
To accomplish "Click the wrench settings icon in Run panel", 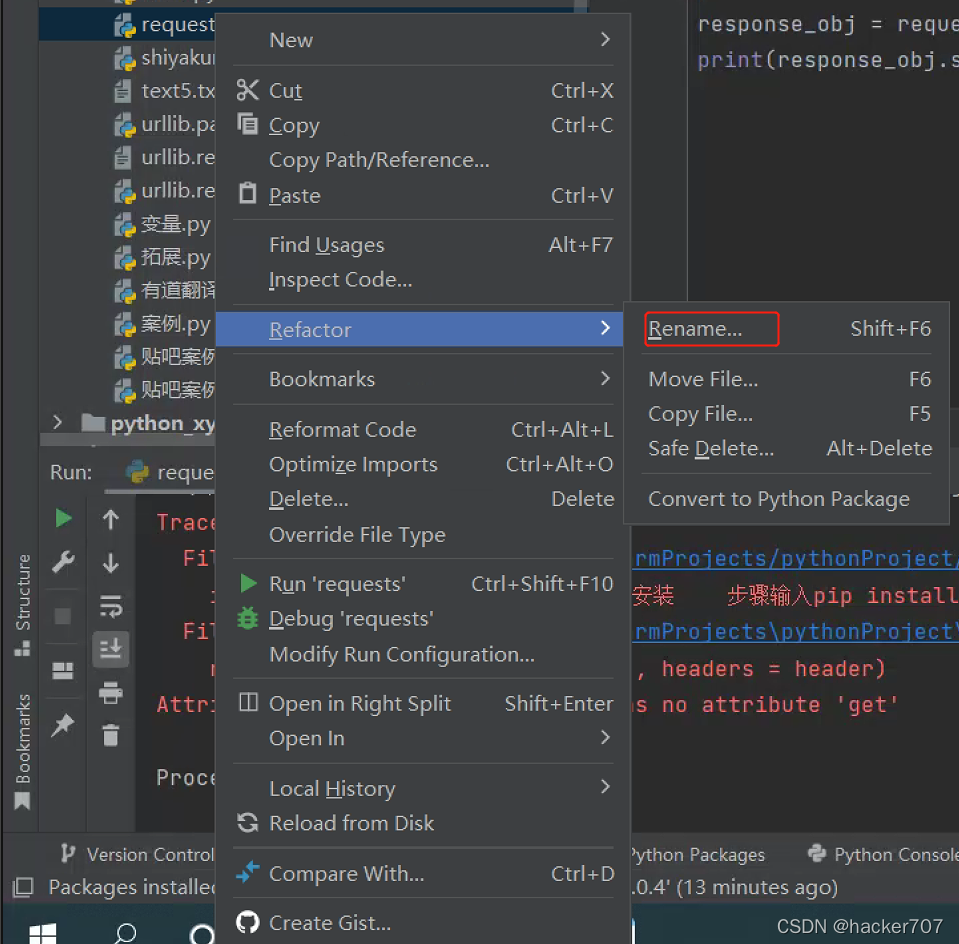I will pos(63,561).
